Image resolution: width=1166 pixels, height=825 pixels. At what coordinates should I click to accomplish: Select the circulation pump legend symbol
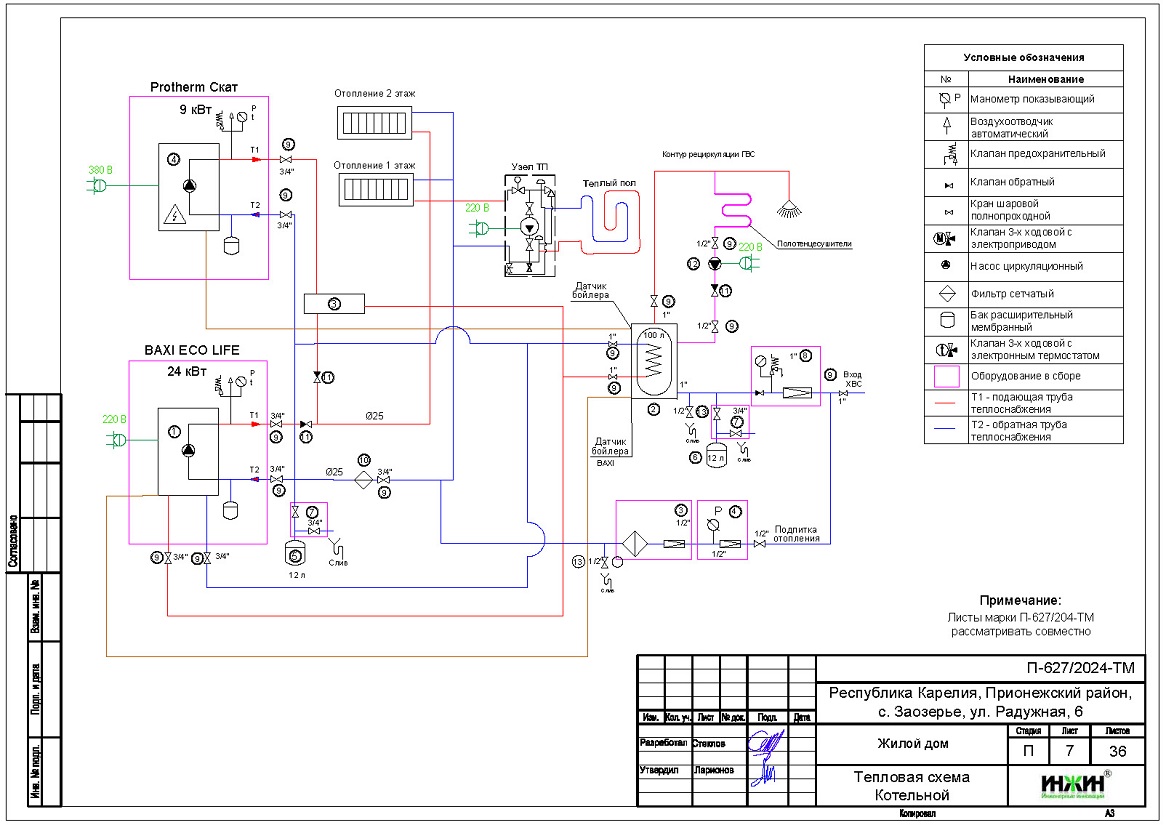[x=945, y=267]
